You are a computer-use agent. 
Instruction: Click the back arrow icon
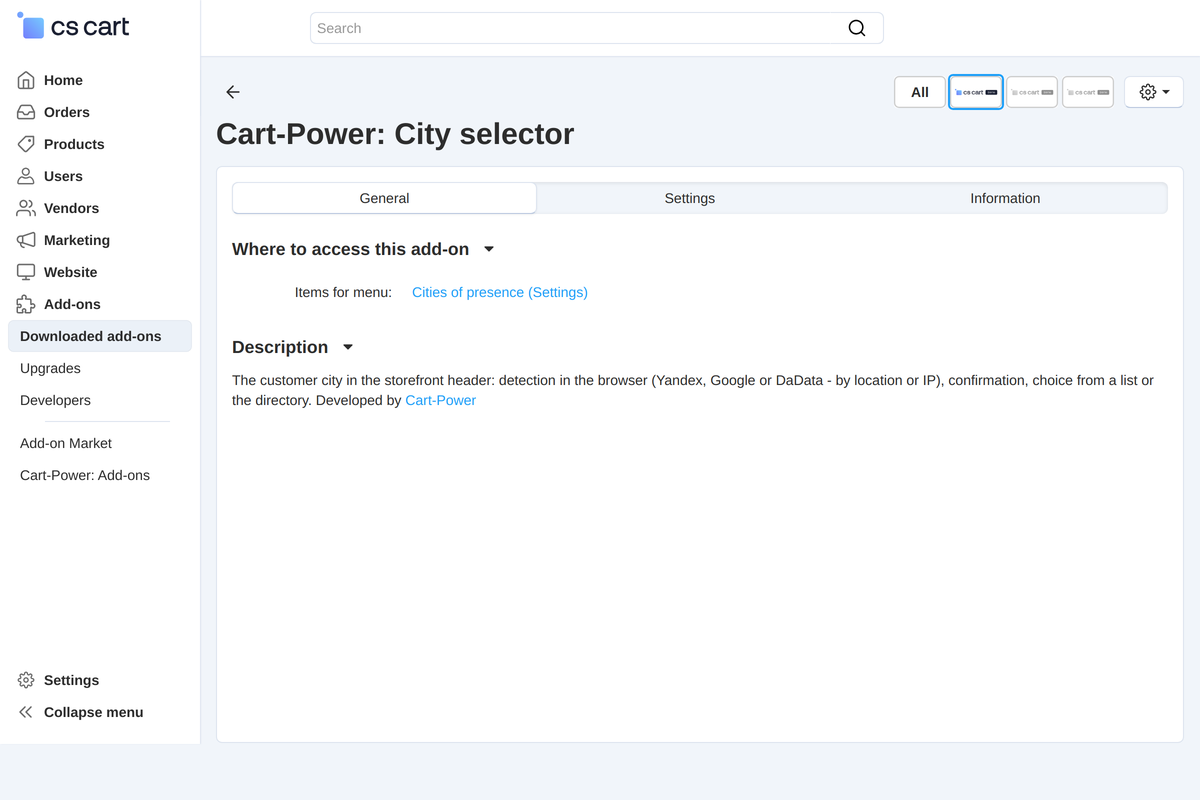click(233, 92)
